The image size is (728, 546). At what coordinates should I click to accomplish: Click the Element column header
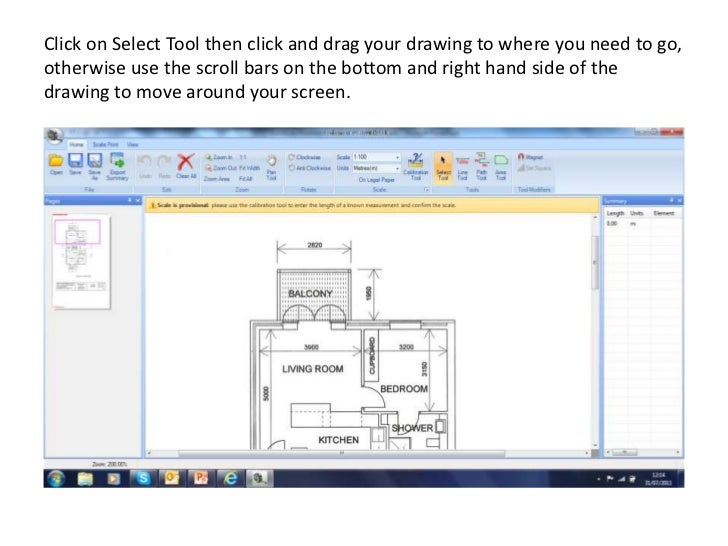pos(664,213)
